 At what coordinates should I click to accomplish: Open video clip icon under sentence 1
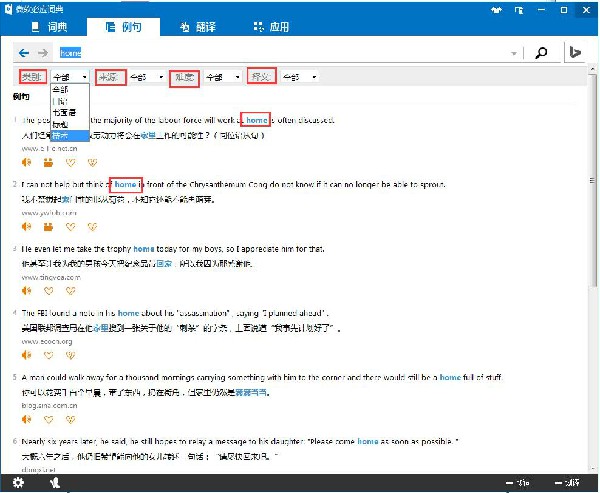(48, 163)
